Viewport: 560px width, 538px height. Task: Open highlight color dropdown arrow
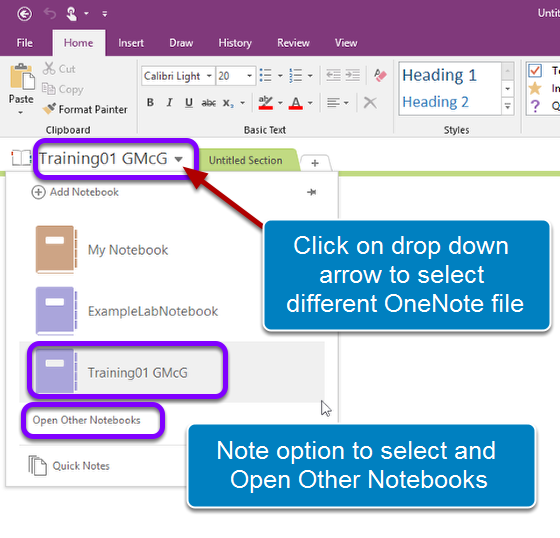280,103
